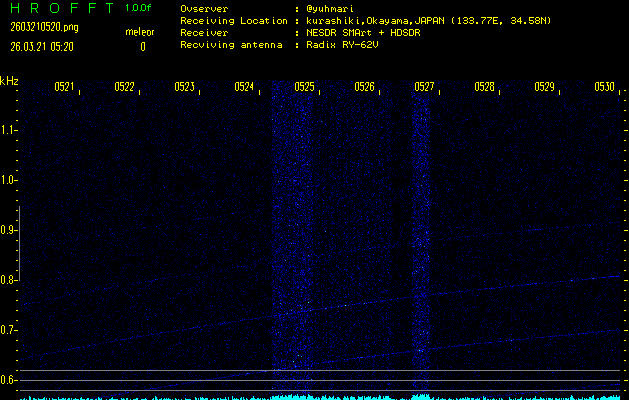Click the Radix RY-62V antenna text

click(342, 45)
